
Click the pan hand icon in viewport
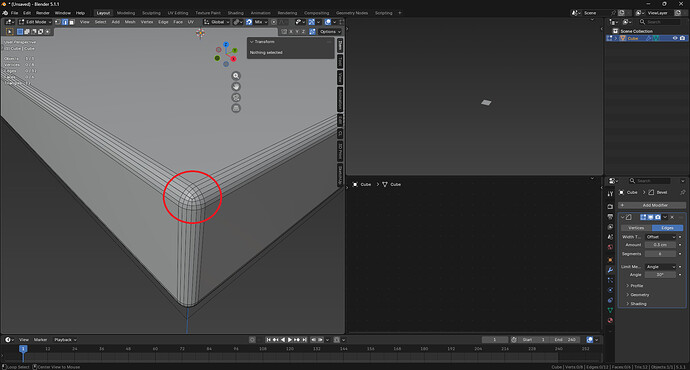(x=236, y=87)
